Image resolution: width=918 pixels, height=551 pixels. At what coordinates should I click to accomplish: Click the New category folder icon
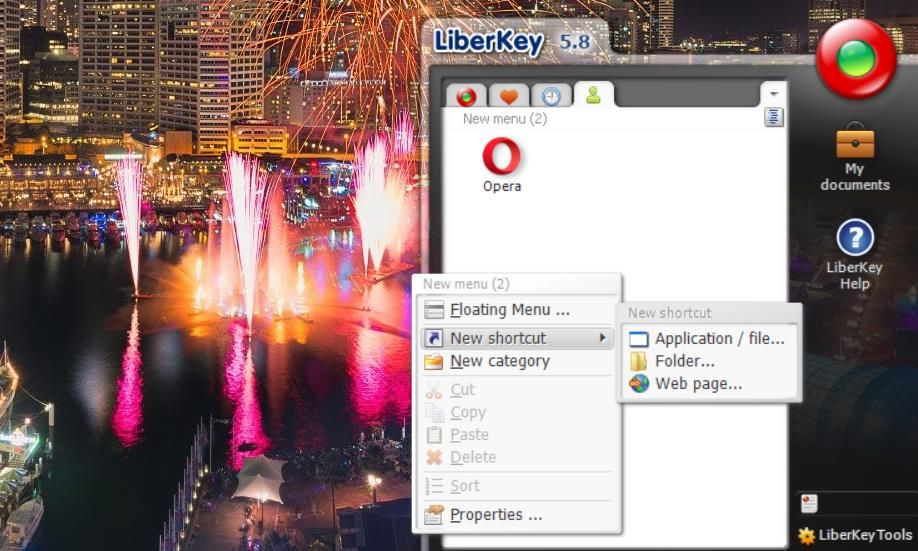pos(434,362)
